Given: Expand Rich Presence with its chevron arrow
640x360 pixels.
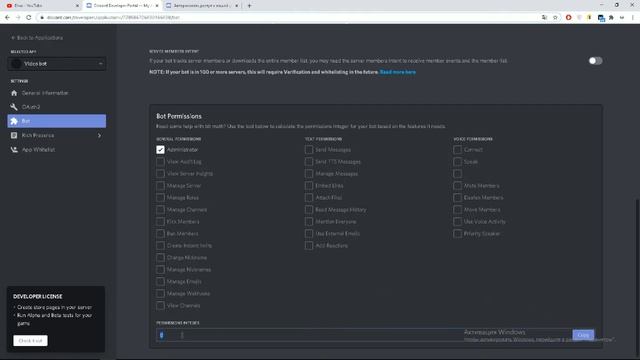Looking at the screenshot, I should pos(99,136).
